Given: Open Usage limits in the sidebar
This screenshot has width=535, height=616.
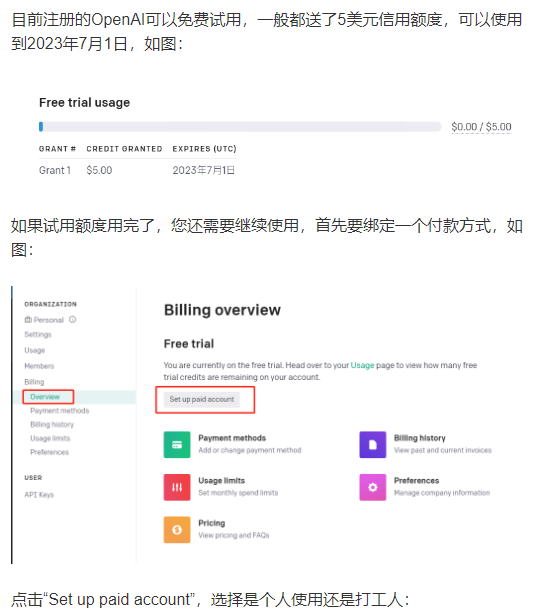Looking at the screenshot, I should click(x=50, y=438).
